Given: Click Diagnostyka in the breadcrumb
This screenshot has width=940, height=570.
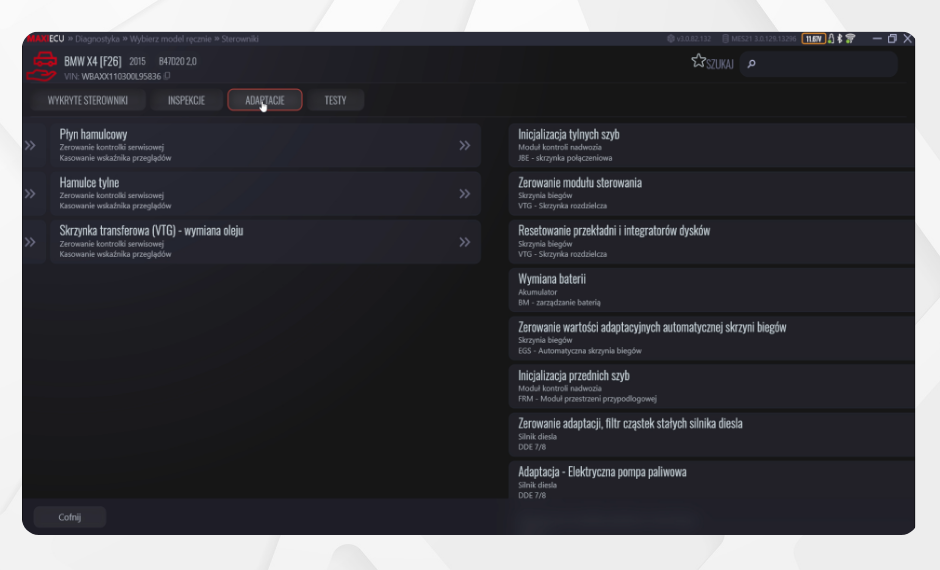Looking at the screenshot, I should click(x=97, y=39).
